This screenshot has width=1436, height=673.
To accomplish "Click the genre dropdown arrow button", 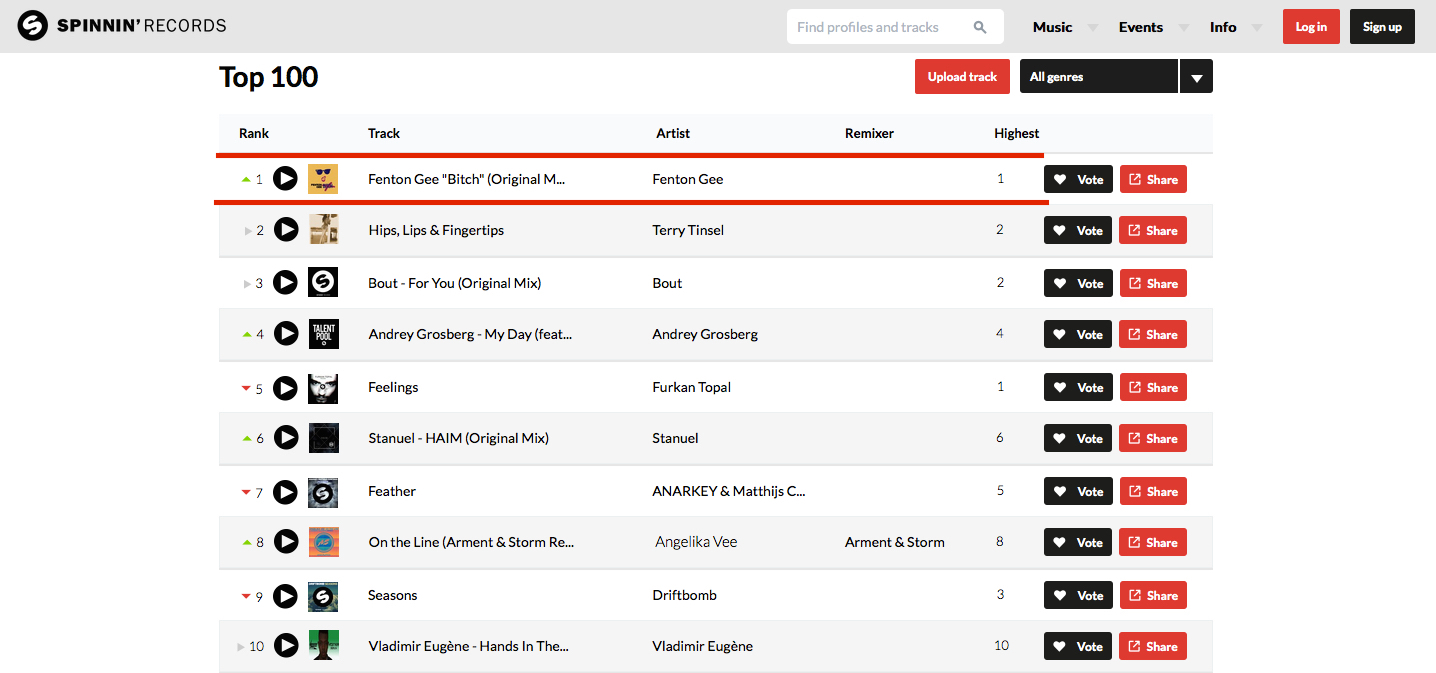I will click(x=1197, y=76).
